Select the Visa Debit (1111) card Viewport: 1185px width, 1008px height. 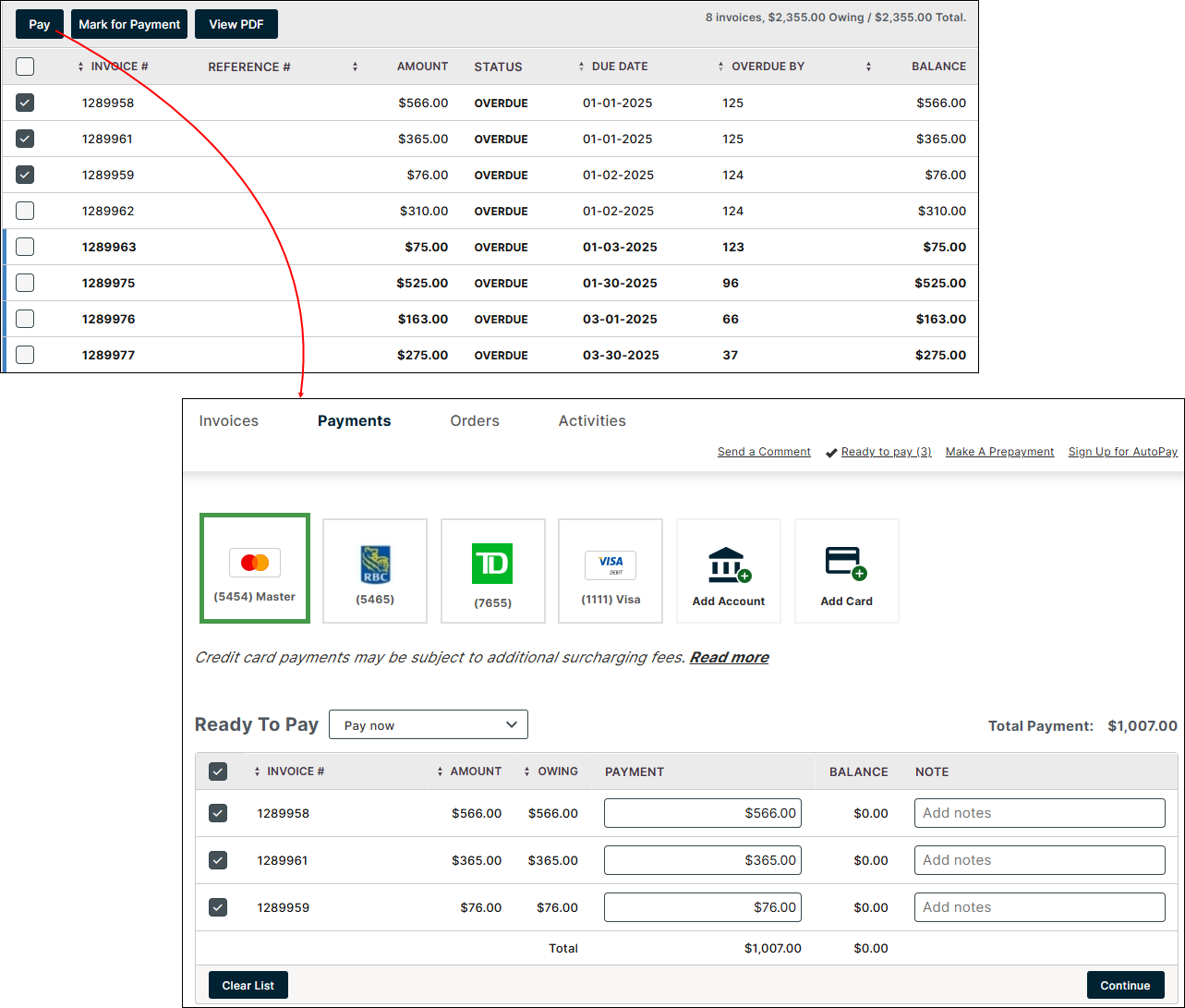point(611,571)
